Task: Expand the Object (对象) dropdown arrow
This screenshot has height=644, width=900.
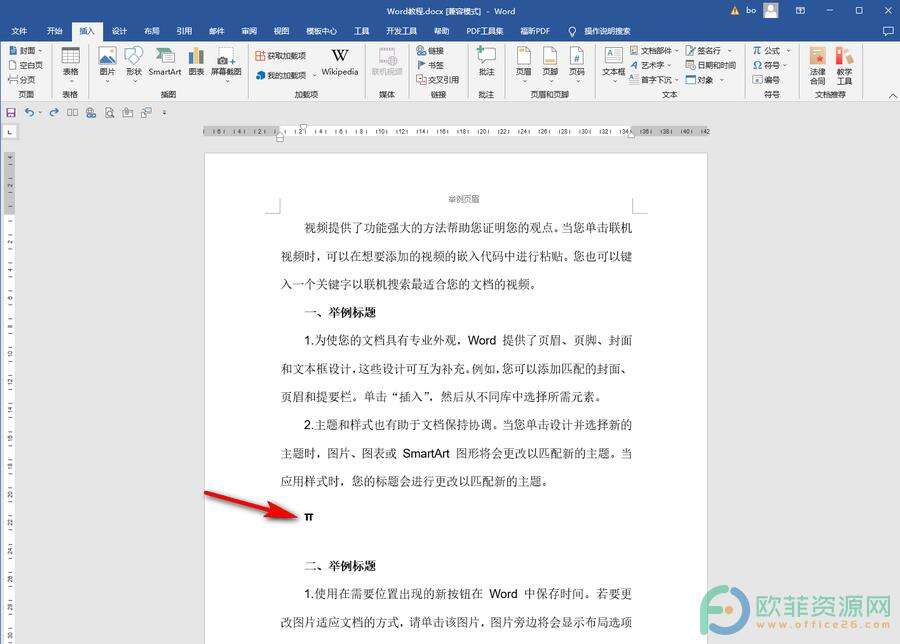Action: coord(721,80)
